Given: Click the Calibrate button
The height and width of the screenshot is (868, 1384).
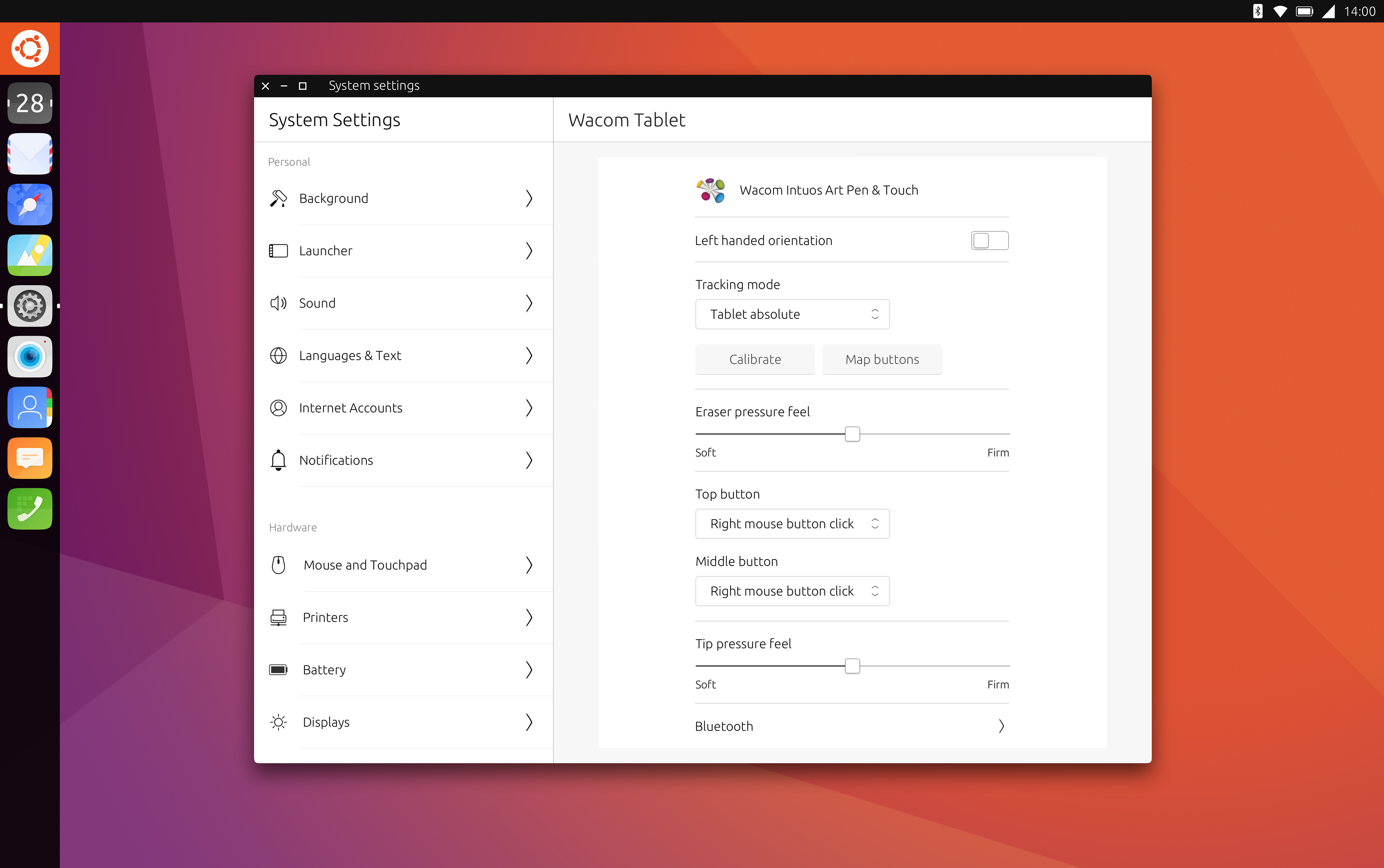Looking at the screenshot, I should (755, 359).
